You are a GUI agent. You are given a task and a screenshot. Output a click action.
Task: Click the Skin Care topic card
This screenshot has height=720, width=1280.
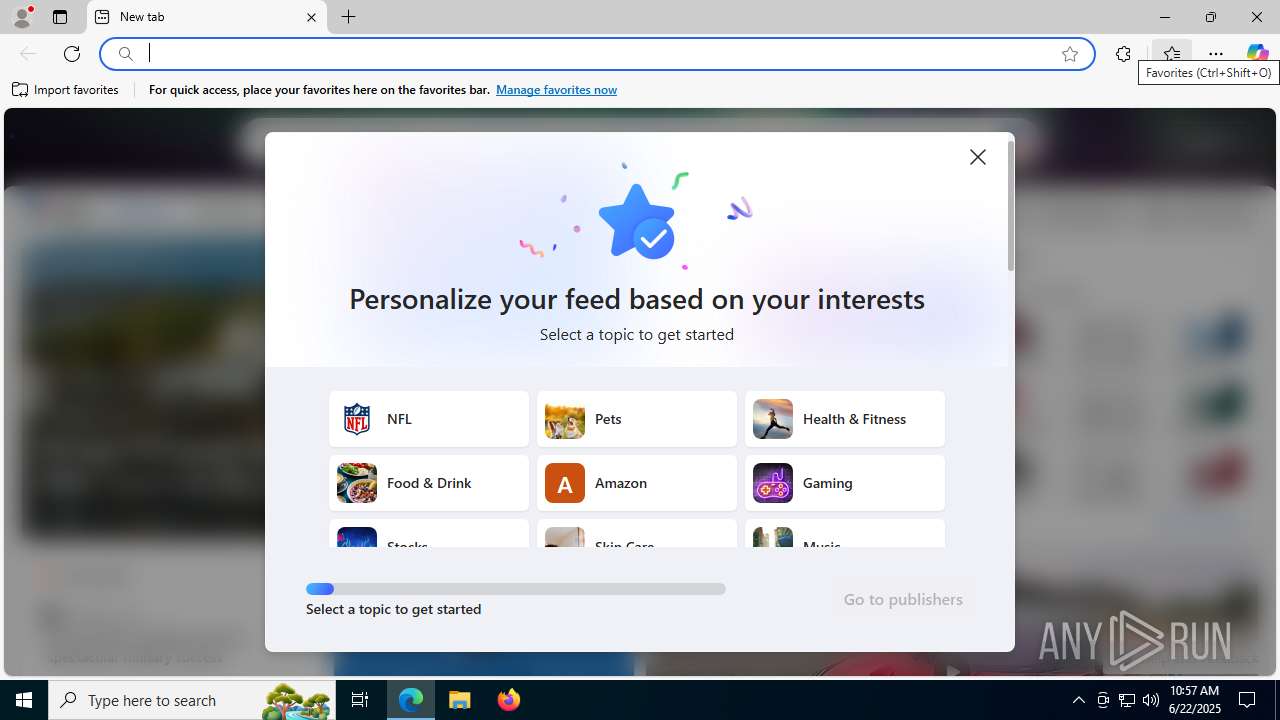[637, 533]
